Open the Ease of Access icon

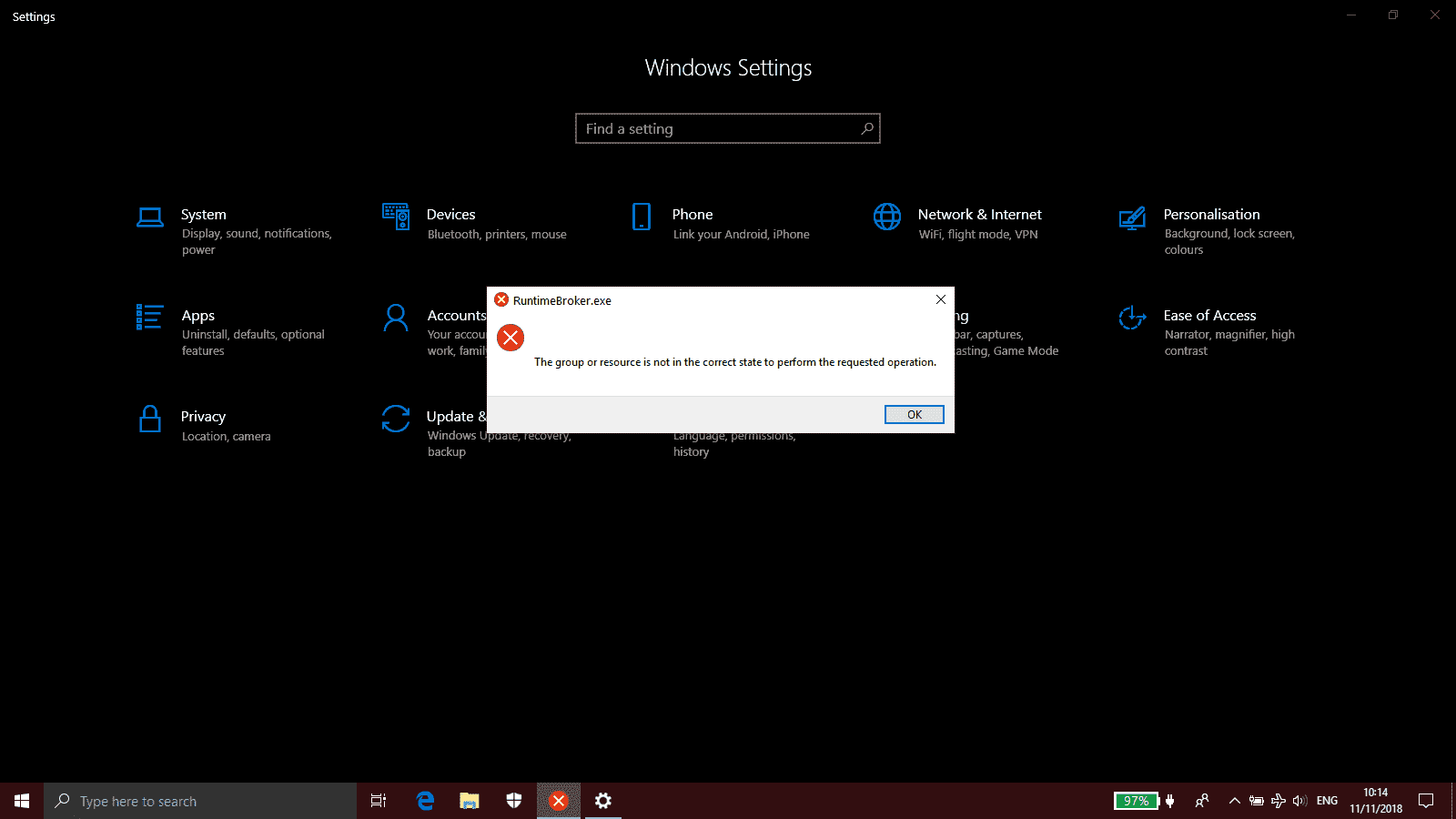click(1132, 318)
